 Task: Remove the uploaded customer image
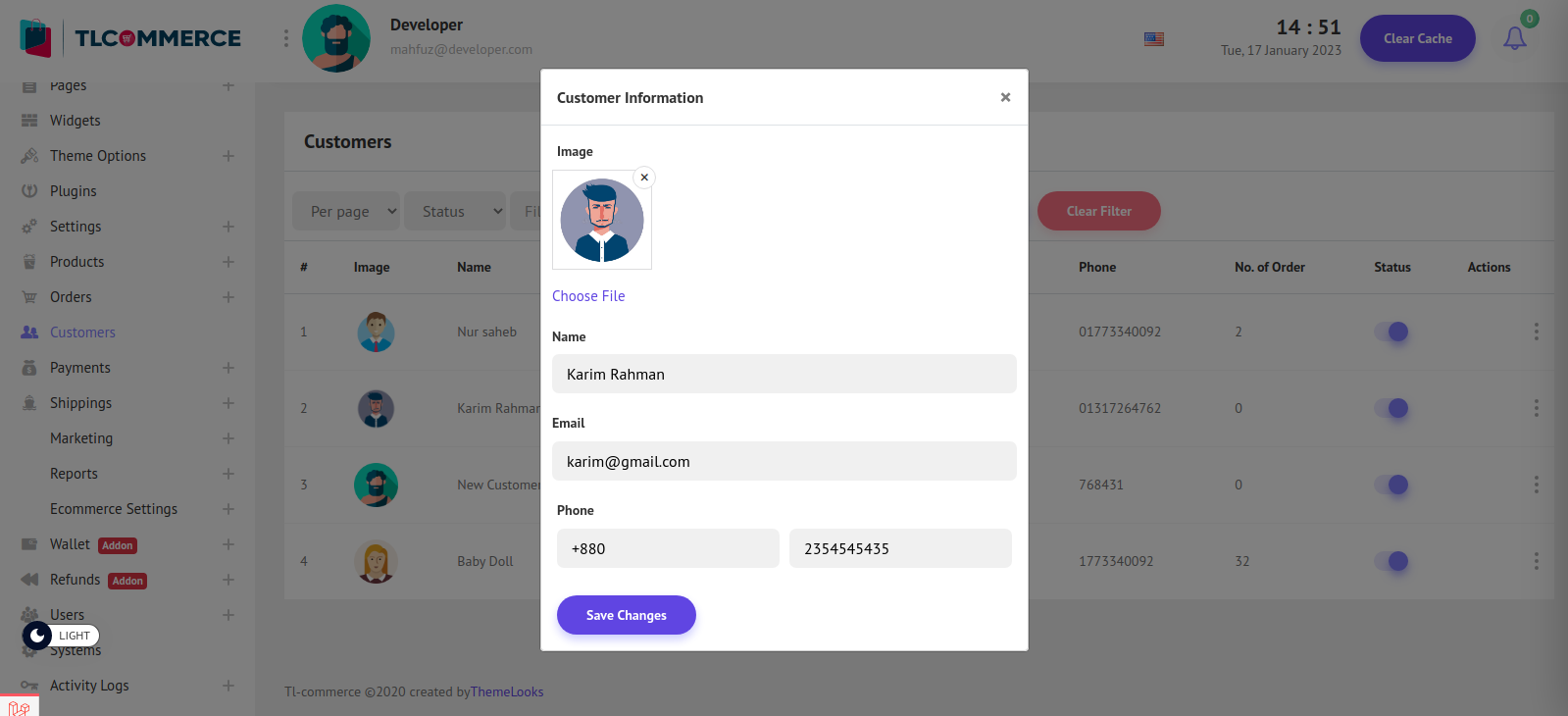click(644, 178)
